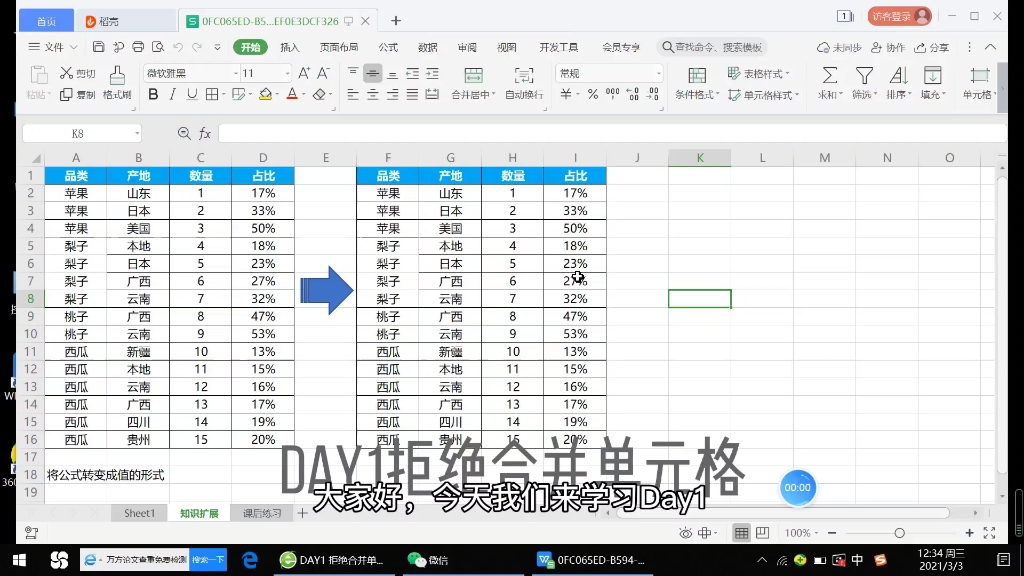Switch to the 知识扩展 sheet tab

click(x=201, y=513)
